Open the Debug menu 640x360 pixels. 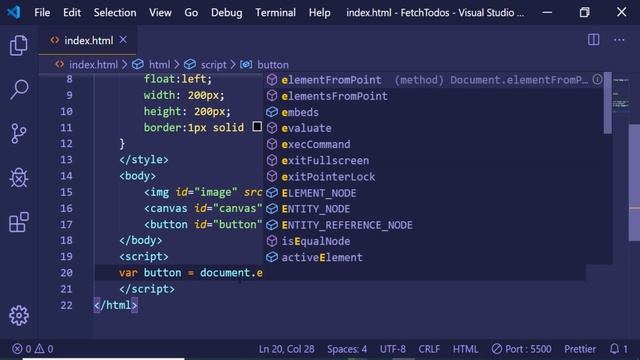227,13
